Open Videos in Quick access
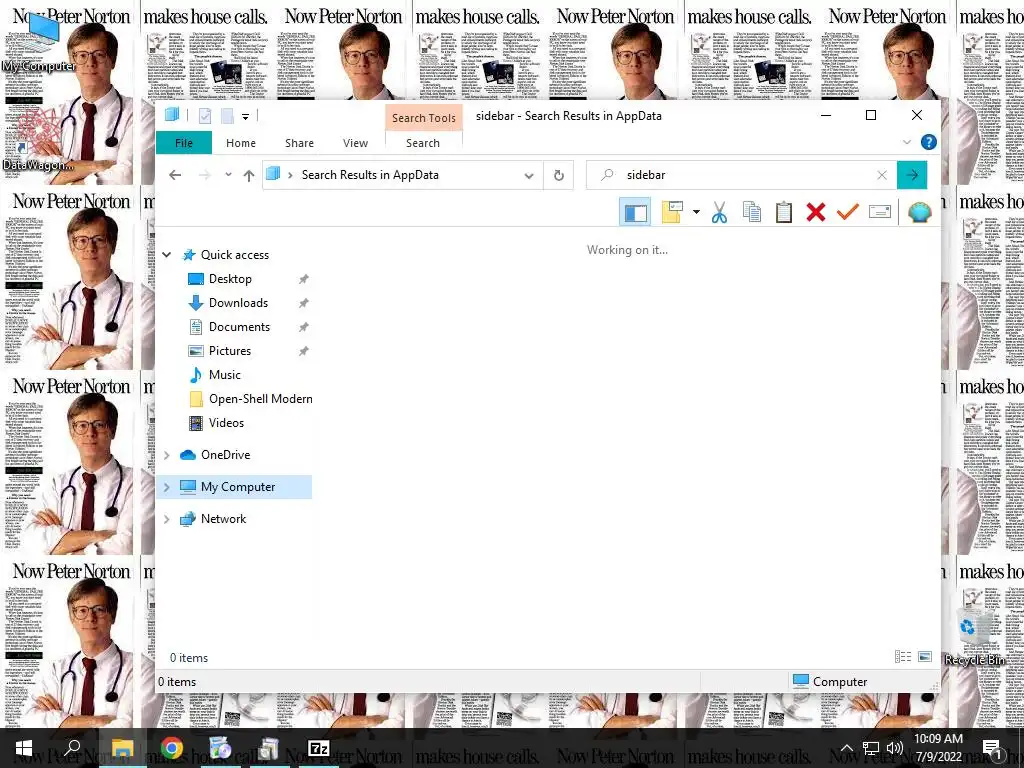1024x768 pixels. pos(226,423)
